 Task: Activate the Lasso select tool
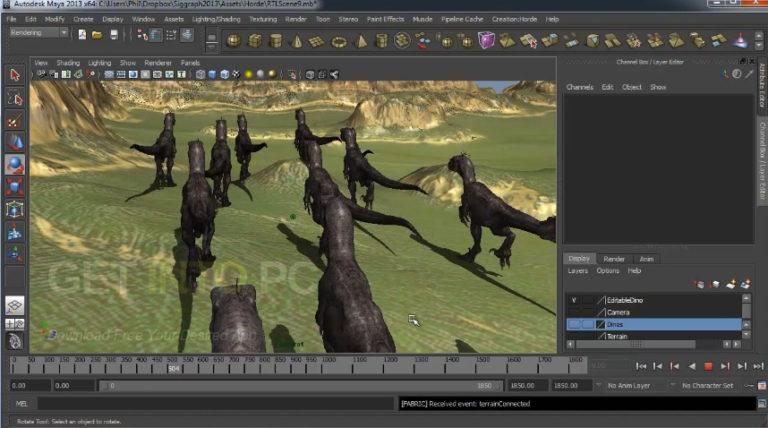[x=14, y=98]
